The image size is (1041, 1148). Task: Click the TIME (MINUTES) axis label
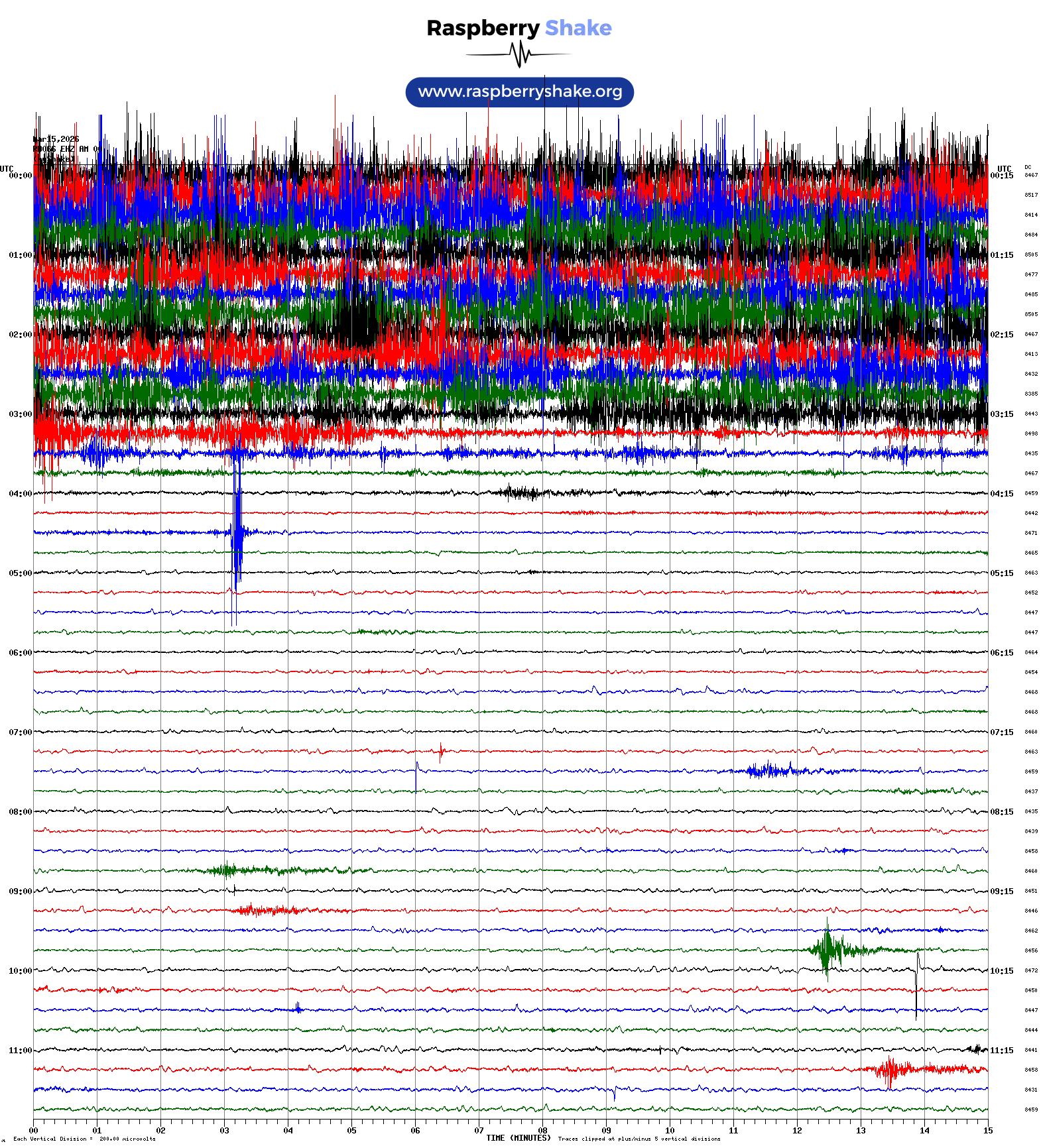(519, 1138)
